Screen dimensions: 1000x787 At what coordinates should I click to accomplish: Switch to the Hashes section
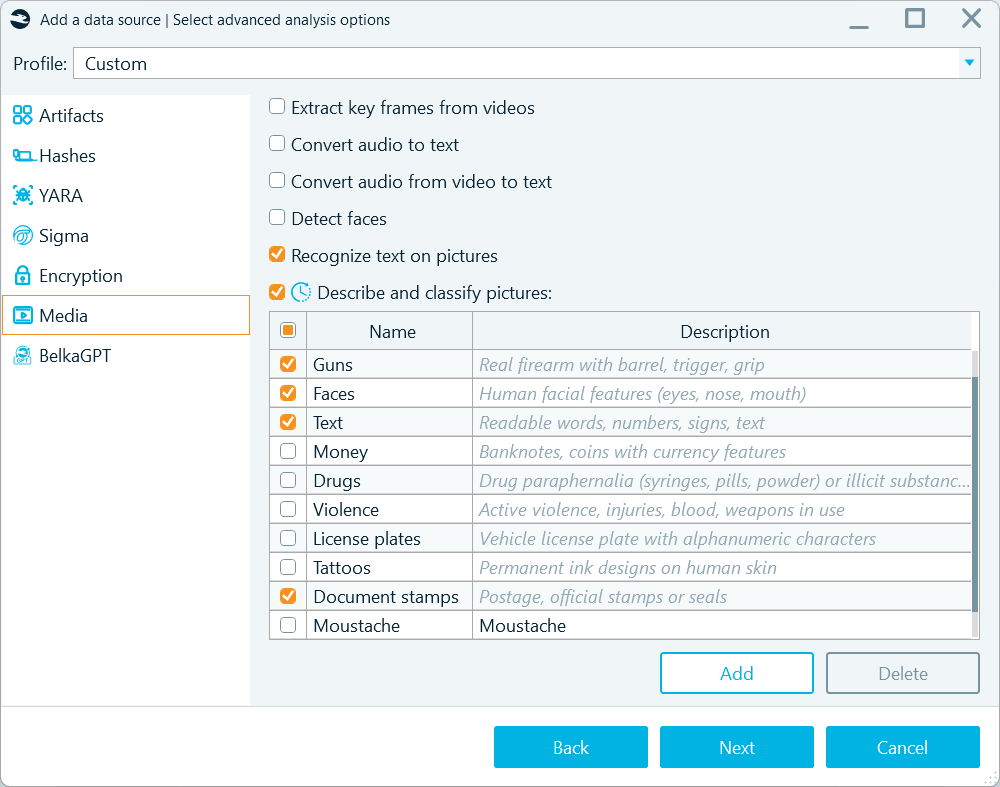(21, 155)
